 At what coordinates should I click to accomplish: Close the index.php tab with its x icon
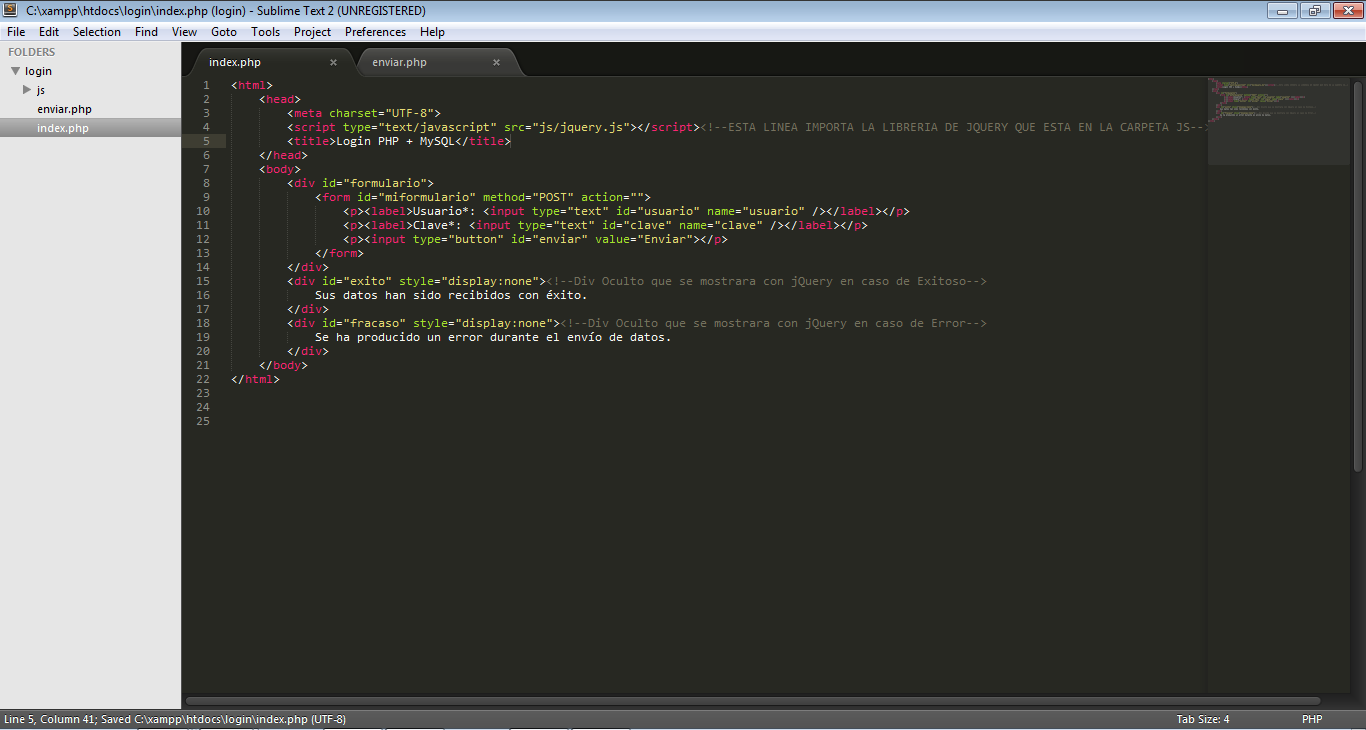coord(333,62)
